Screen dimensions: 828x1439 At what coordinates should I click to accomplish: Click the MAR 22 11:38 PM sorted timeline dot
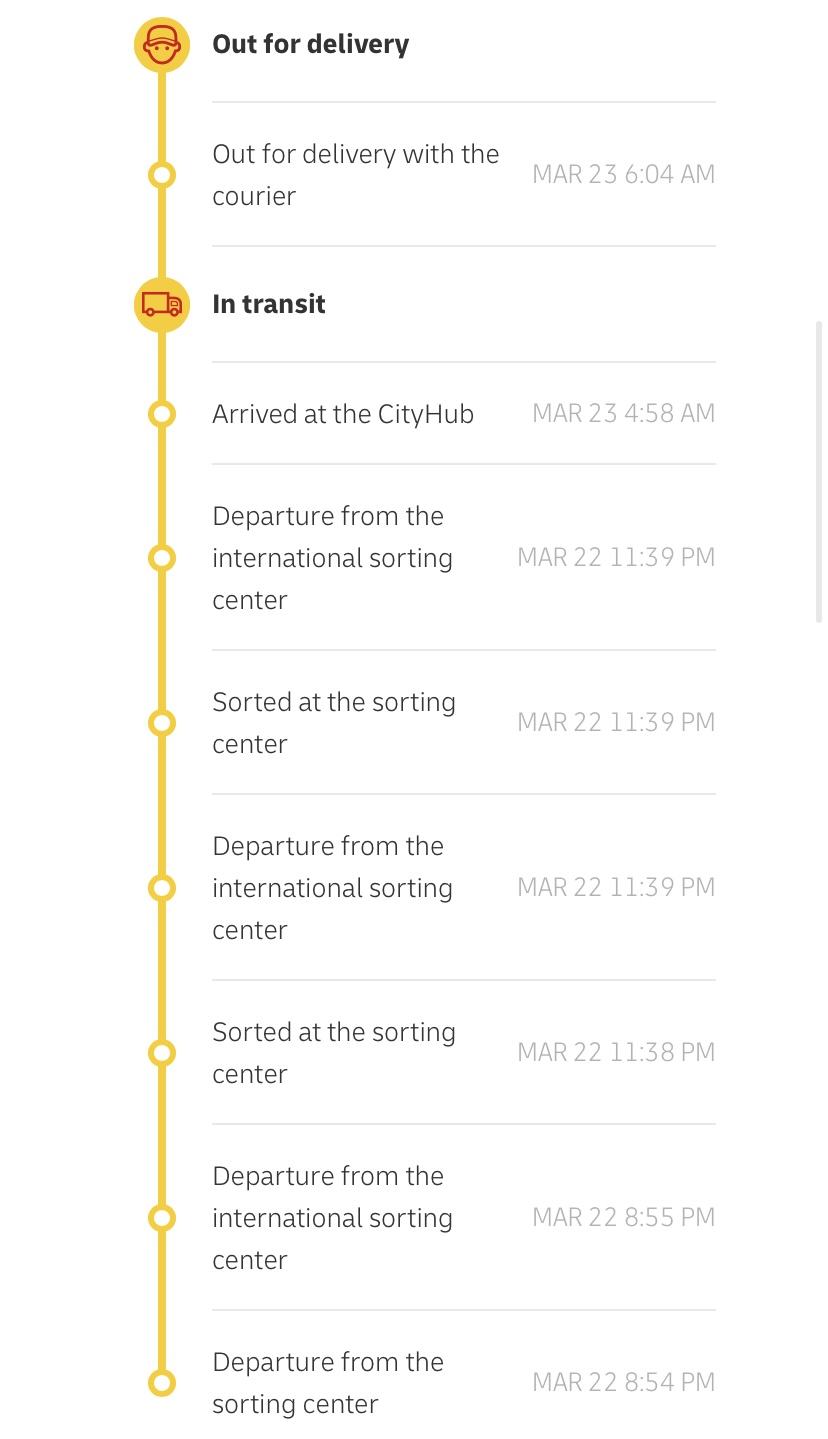162,1052
